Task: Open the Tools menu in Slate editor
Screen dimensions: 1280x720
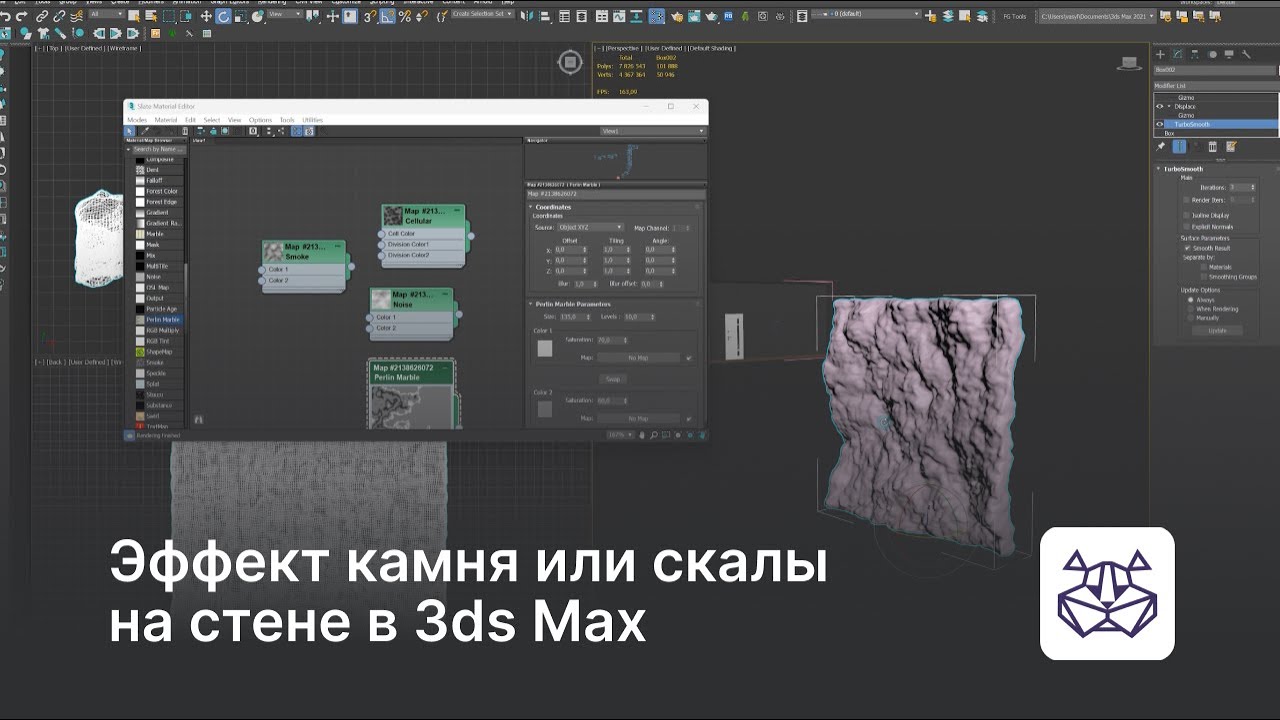Action: click(x=287, y=120)
